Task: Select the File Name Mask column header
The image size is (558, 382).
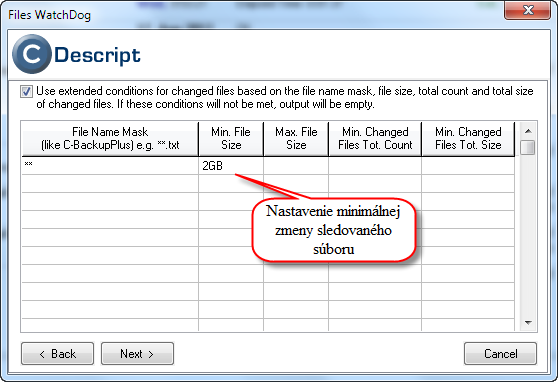Action: coord(110,138)
